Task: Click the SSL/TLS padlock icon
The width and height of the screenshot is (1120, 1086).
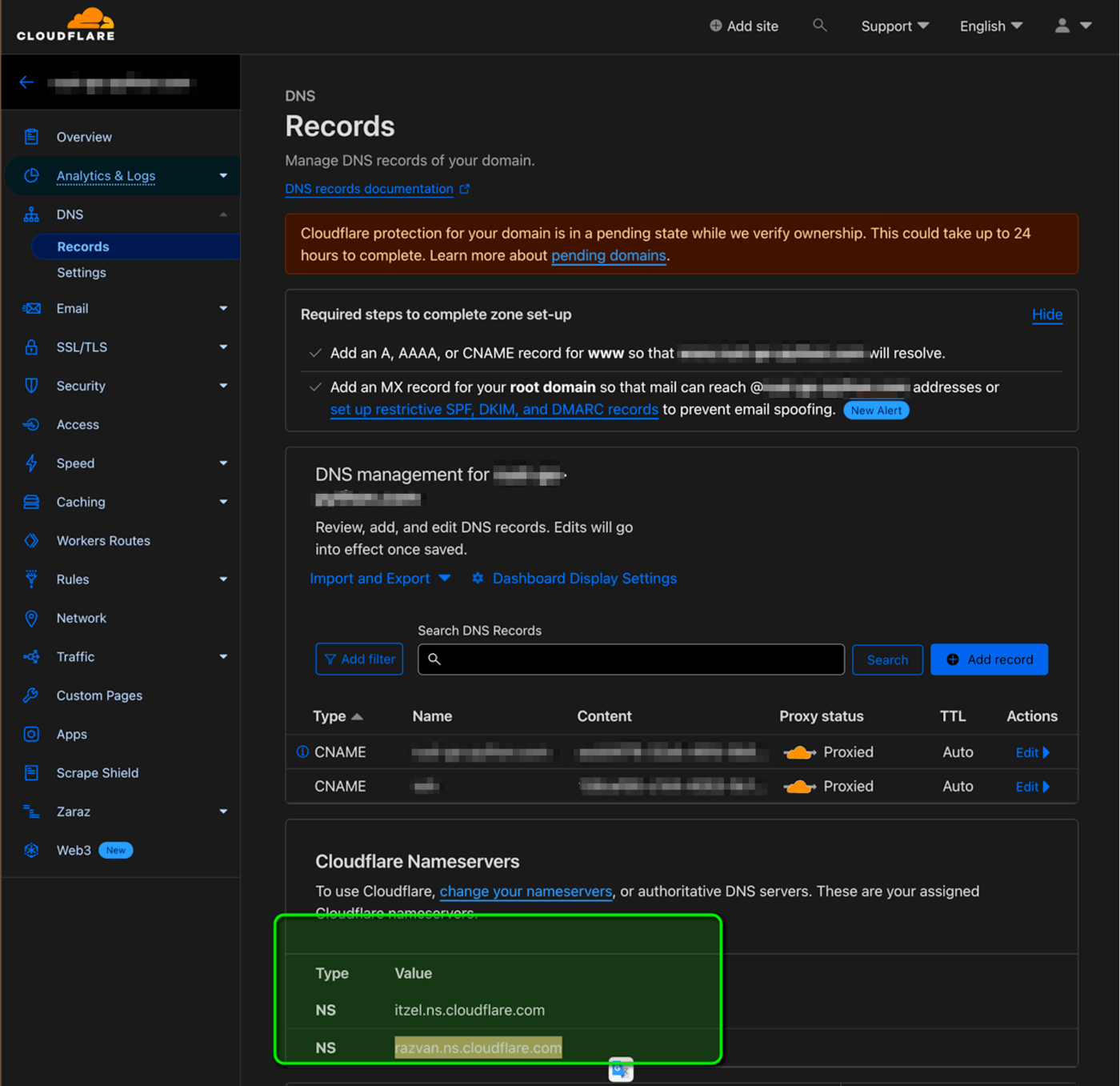Action: click(31, 347)
